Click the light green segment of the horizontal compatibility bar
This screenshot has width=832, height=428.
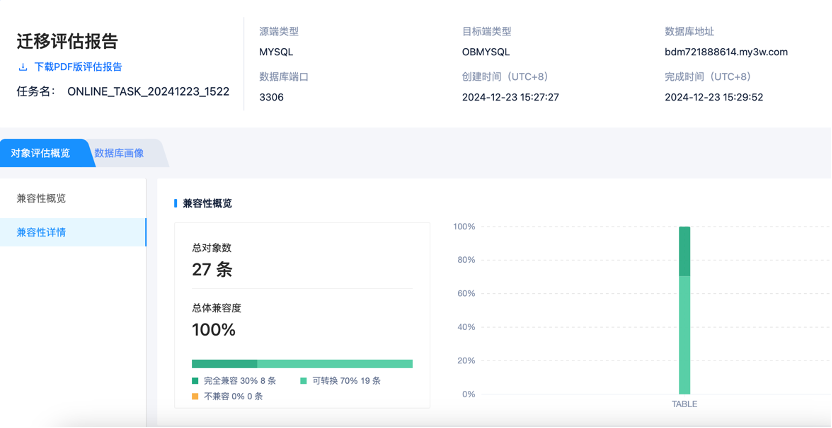[335, 364]
